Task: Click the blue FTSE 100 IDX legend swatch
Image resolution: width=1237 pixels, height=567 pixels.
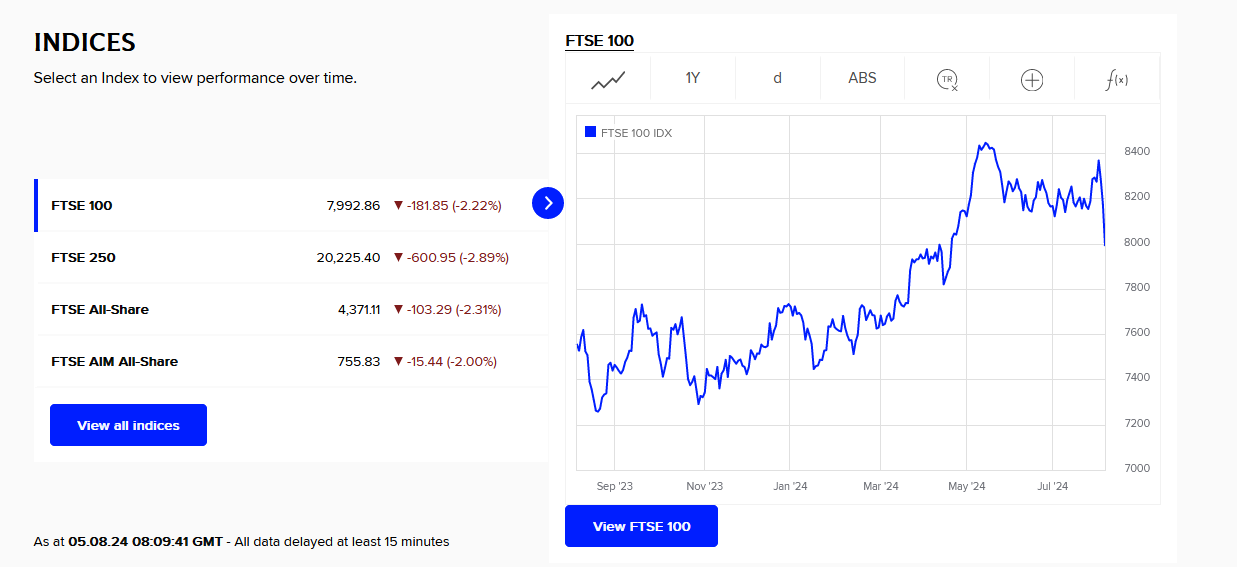Action: tap(590, 132)
